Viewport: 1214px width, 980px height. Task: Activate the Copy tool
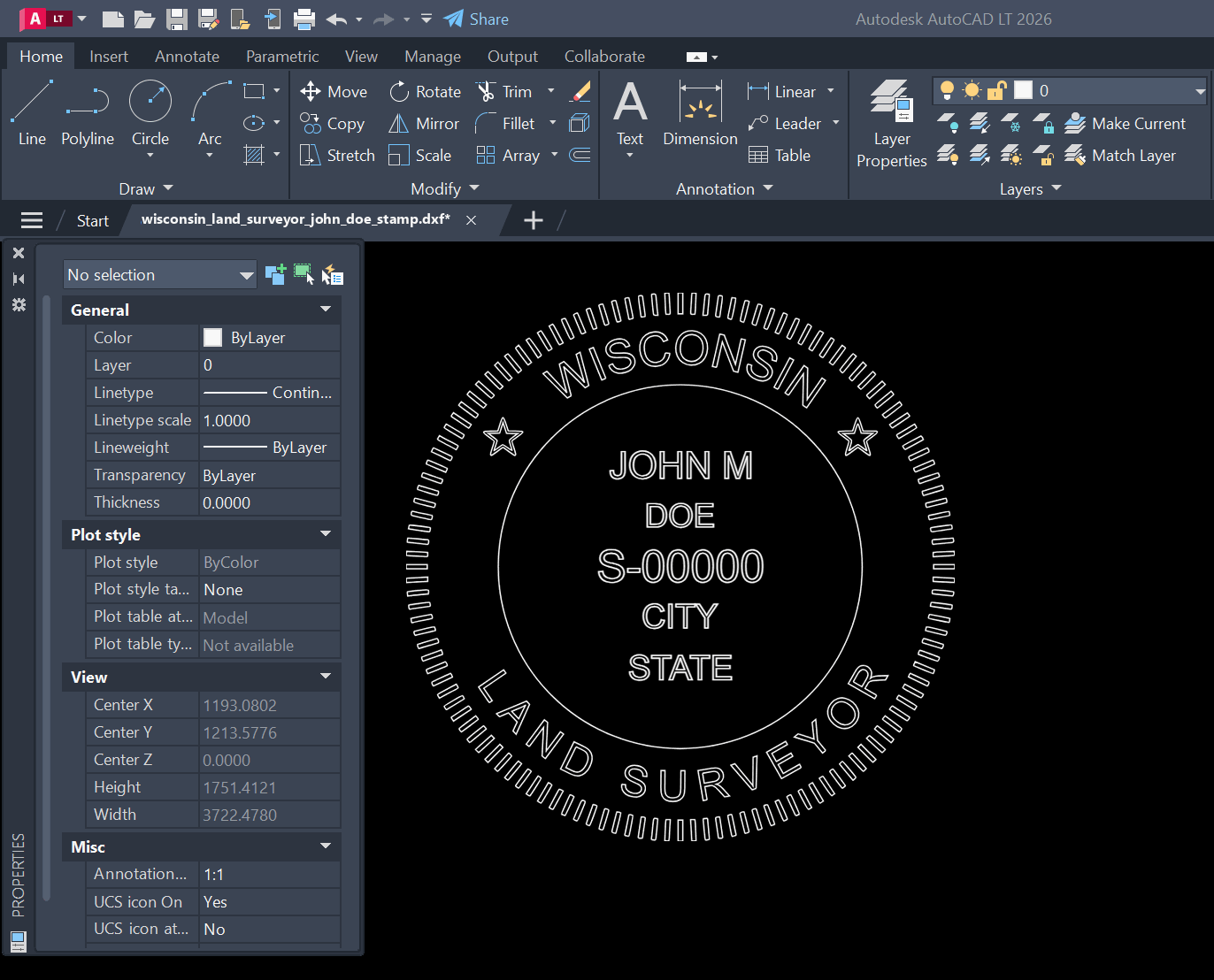332,123
